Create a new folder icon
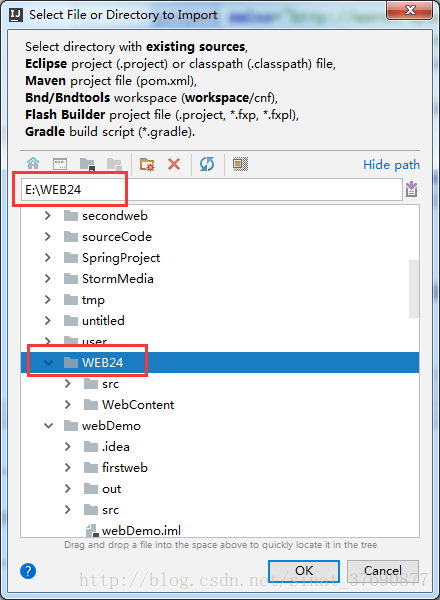The image size is (440, 600). [147, 164]
